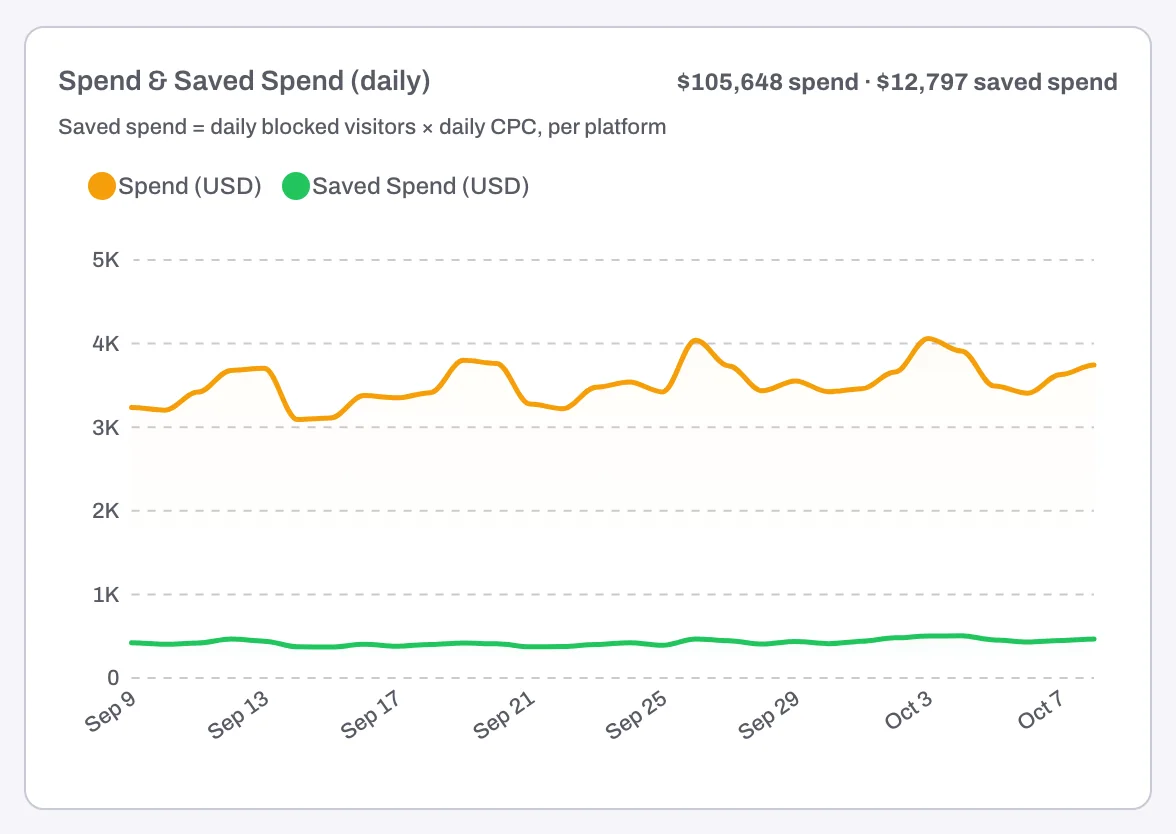1176x834 pixels.
Task: Click the orange spend line peak near Oct 3
Action: pyautogui.click(x=929, y=339)
